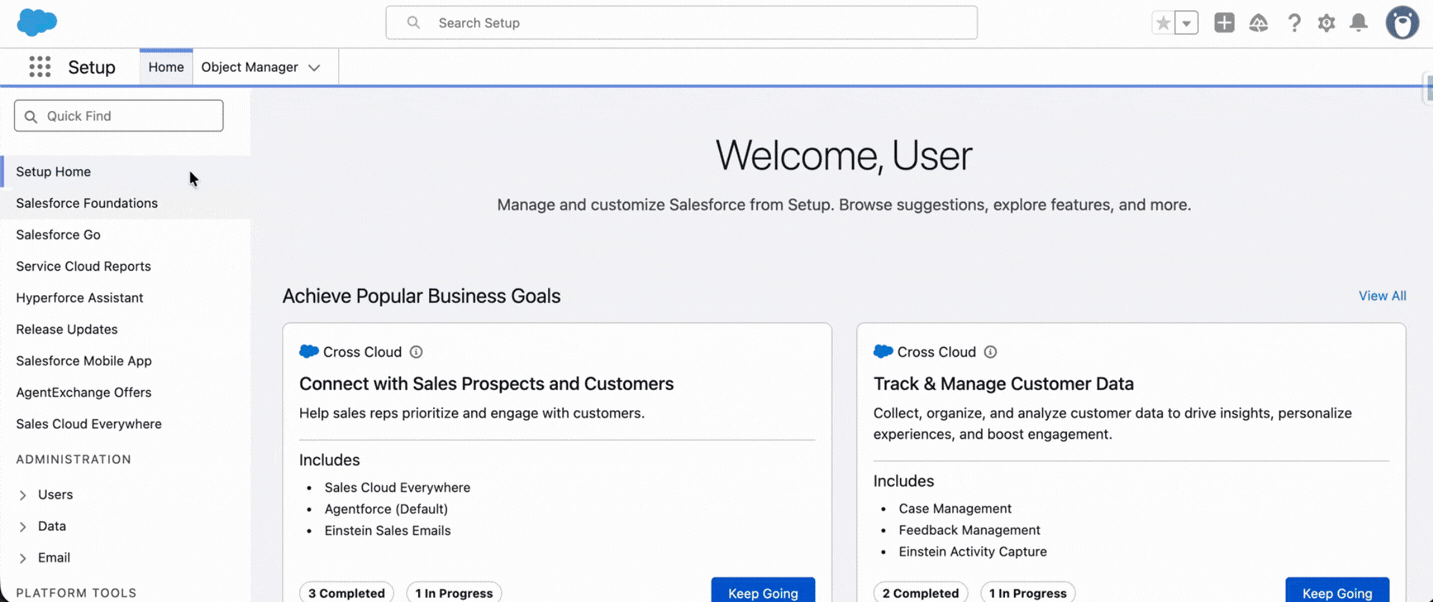The height and width of the screenshot is (602, 1433).
Task: Click the Setup gear icon
Action: pyautogui.click(x=1326, y=23)
